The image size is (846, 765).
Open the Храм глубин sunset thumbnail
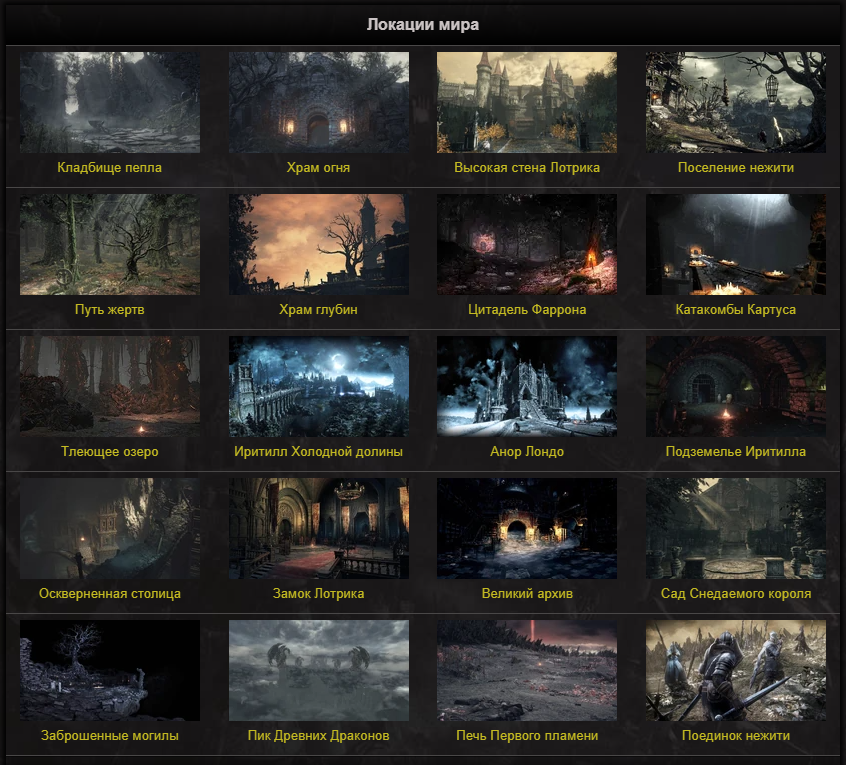pyautogui.click(x=319, y=244)
